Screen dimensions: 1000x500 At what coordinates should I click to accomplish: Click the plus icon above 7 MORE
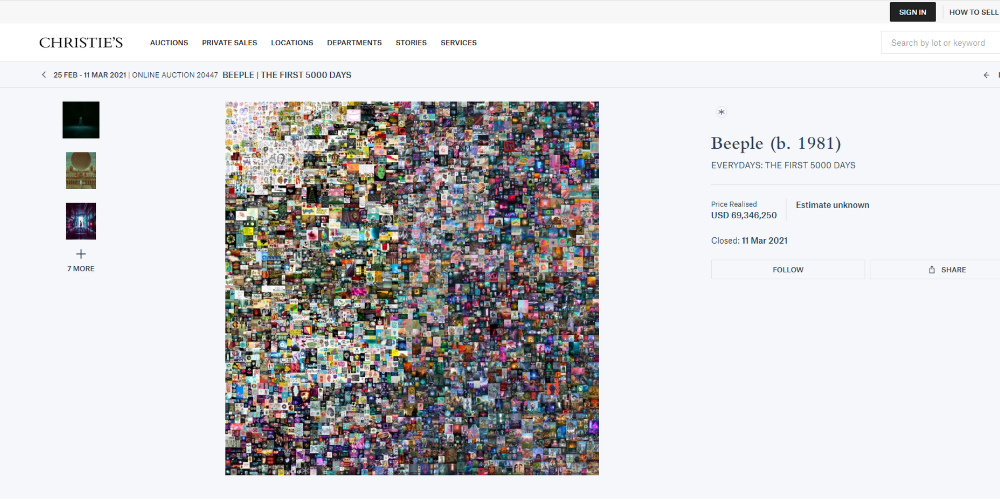[81, 254]
